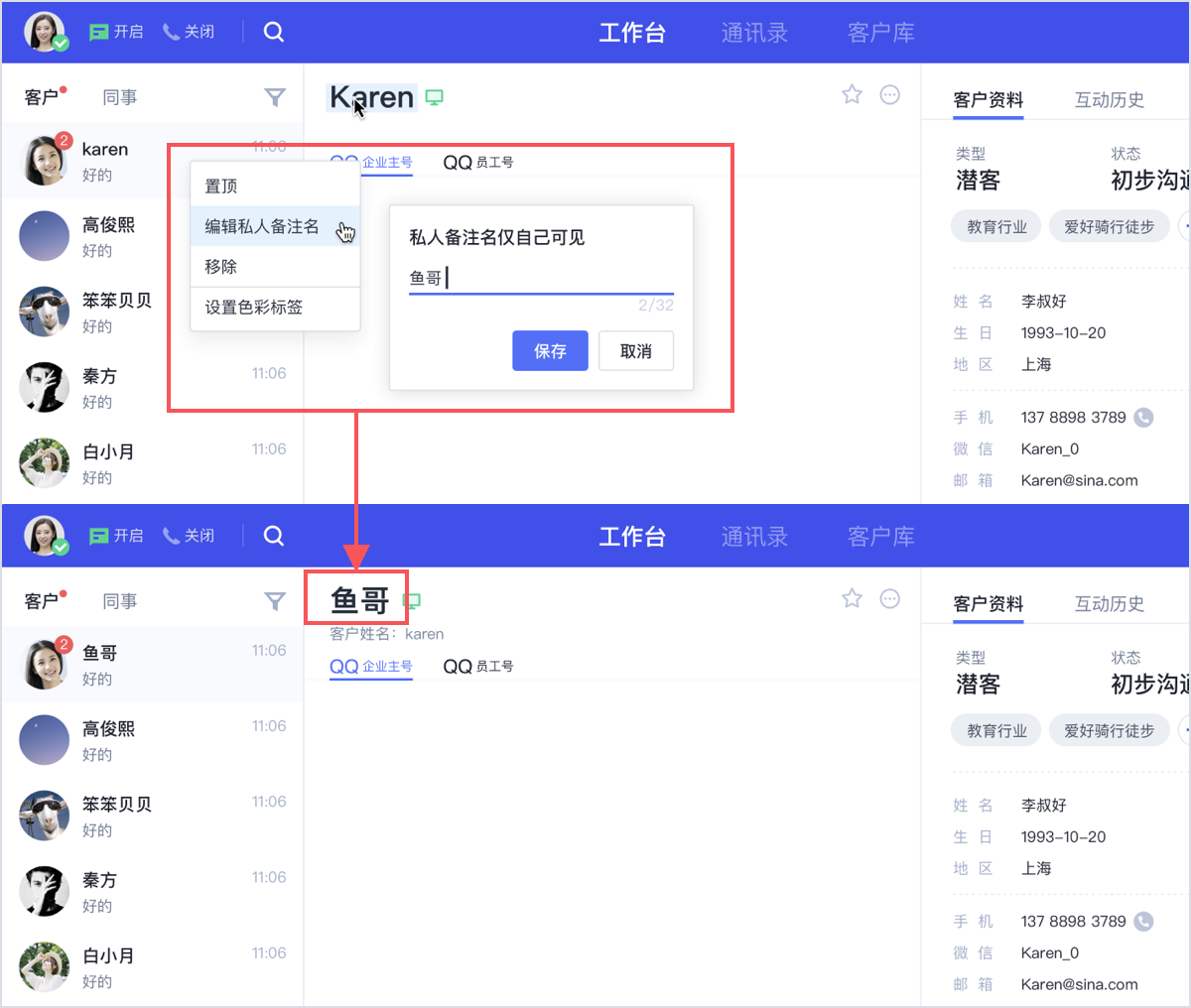This screenshot has height=1008, width=1191.
Task: Toggle 关闭 phone status in lower header
Action: point(189,536)
